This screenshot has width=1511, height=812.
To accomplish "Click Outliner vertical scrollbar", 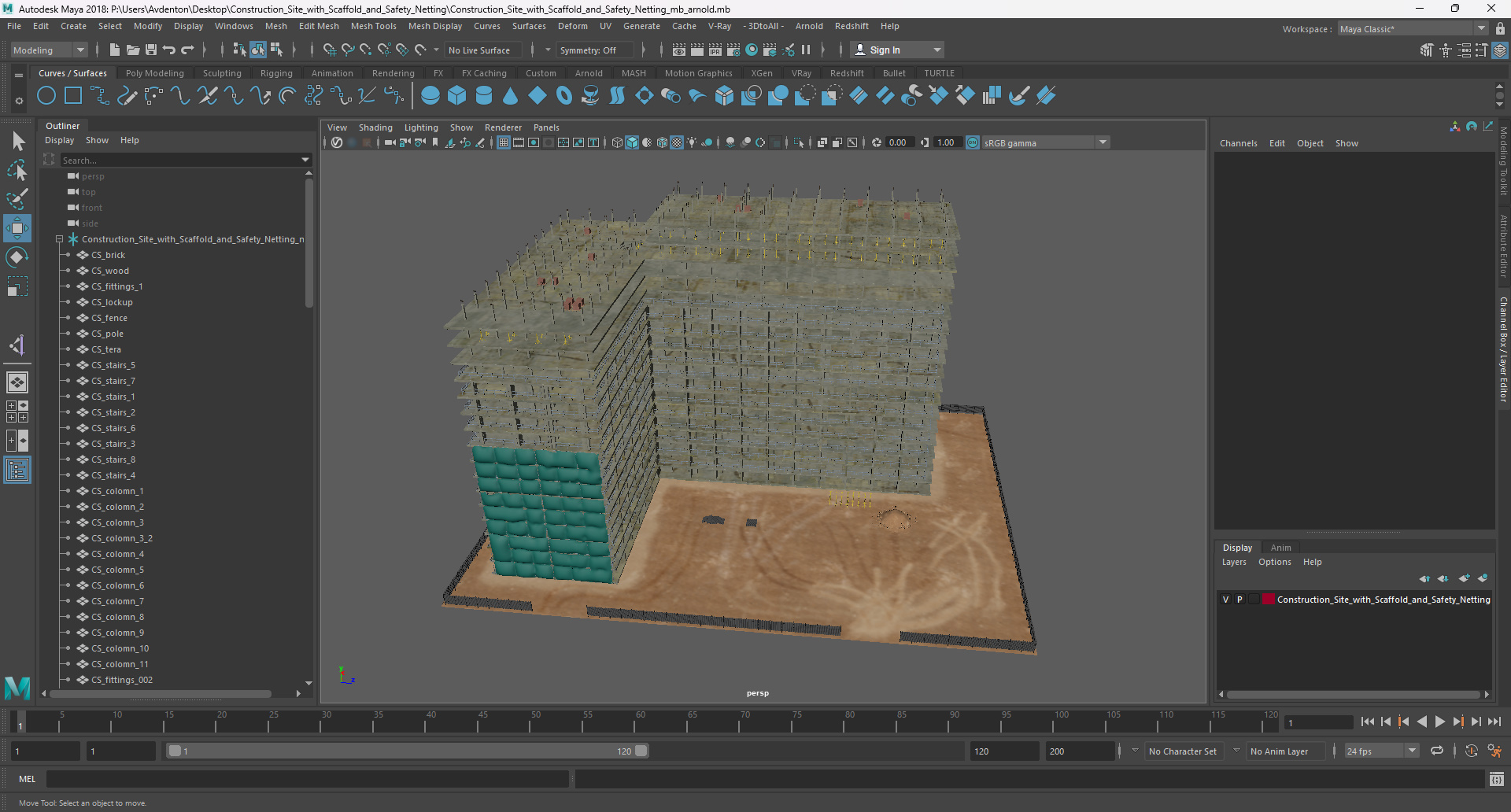I will [x=308, y=244].
